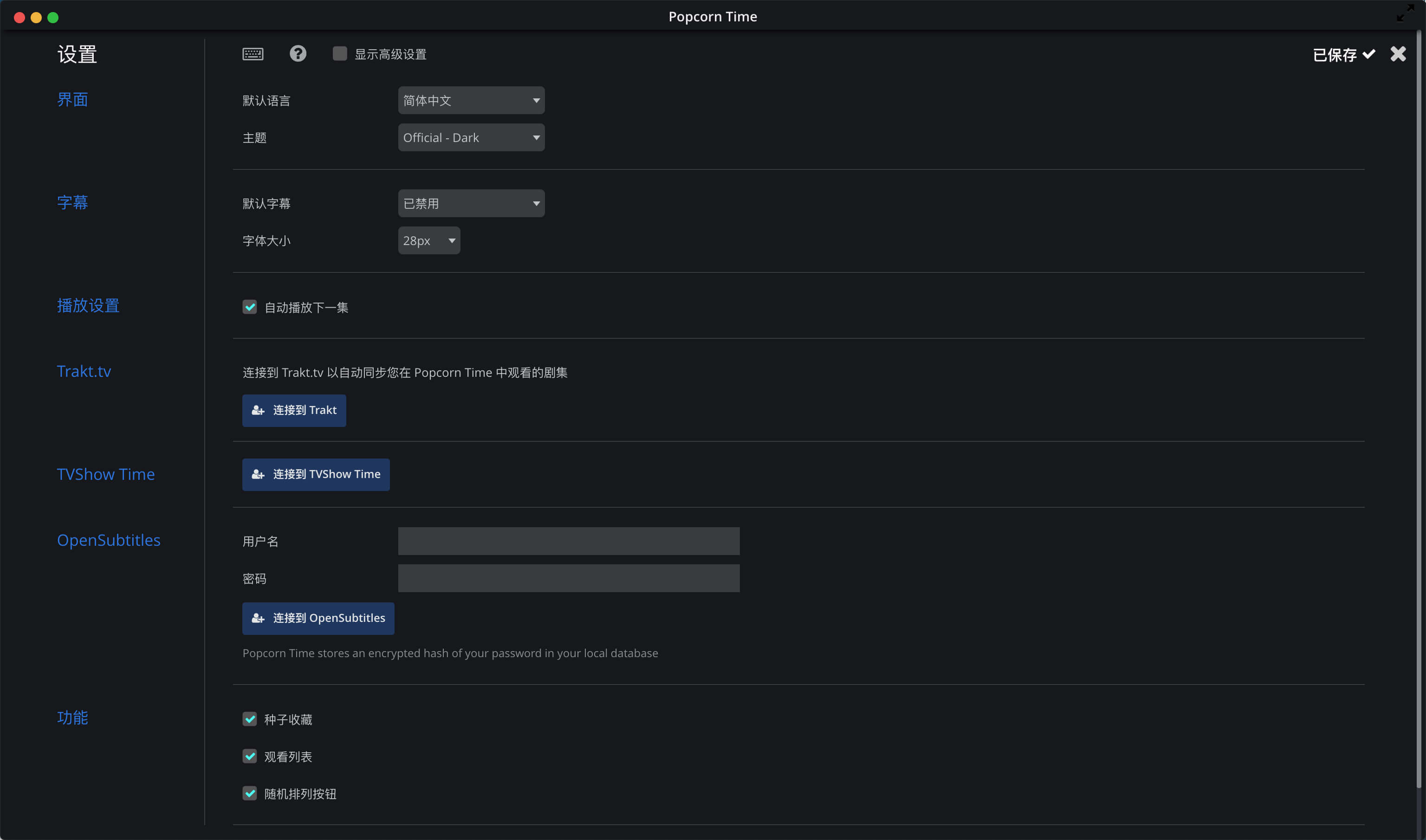1426x840 pixels.
Task: Open the help question mark icon
Action: [x=298, y=54]
